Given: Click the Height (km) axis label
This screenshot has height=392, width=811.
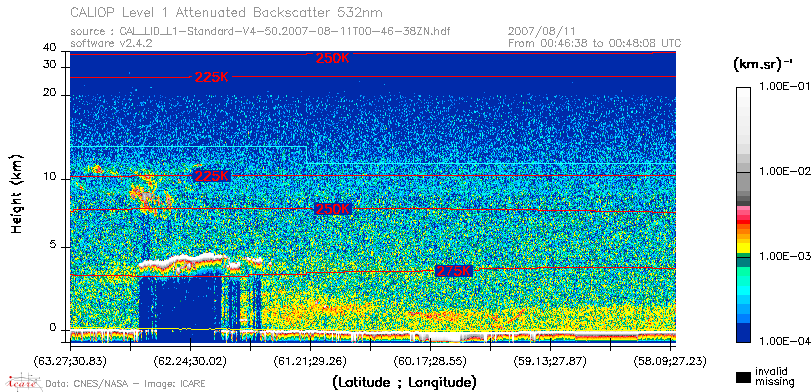Looking at the screenshot, I should pyautogui.click(x=17, y=193).
